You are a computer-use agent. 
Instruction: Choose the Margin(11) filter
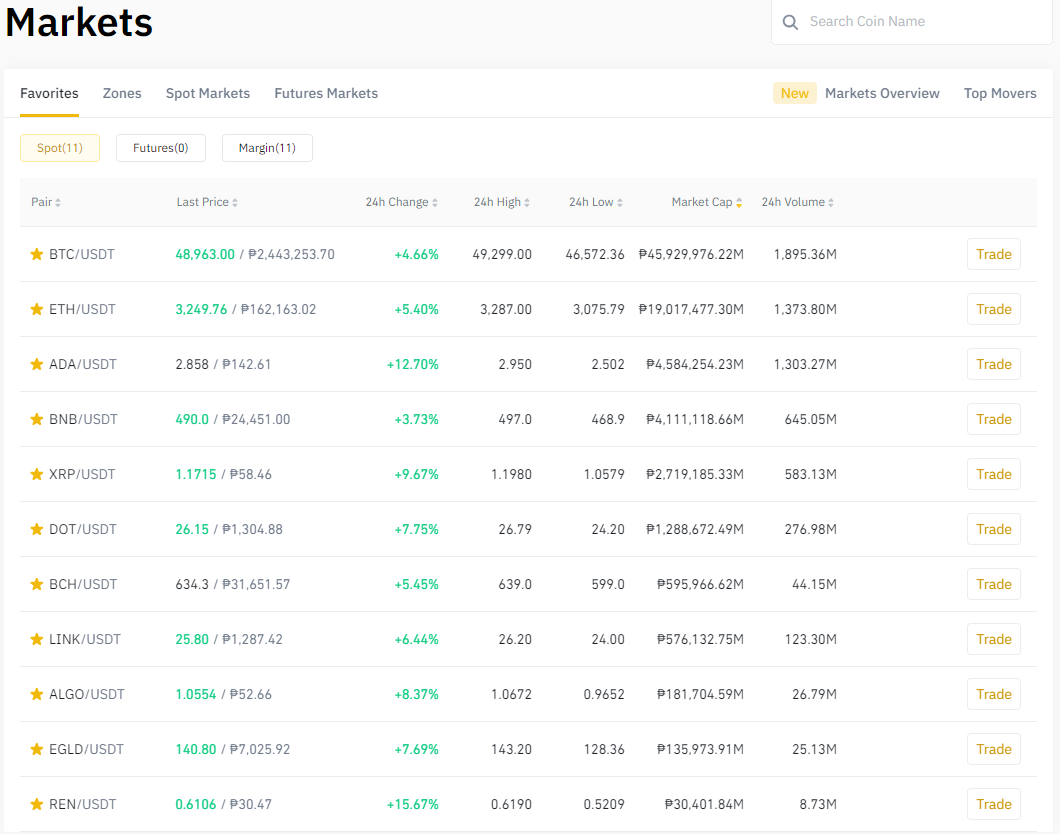coord(267,148)
